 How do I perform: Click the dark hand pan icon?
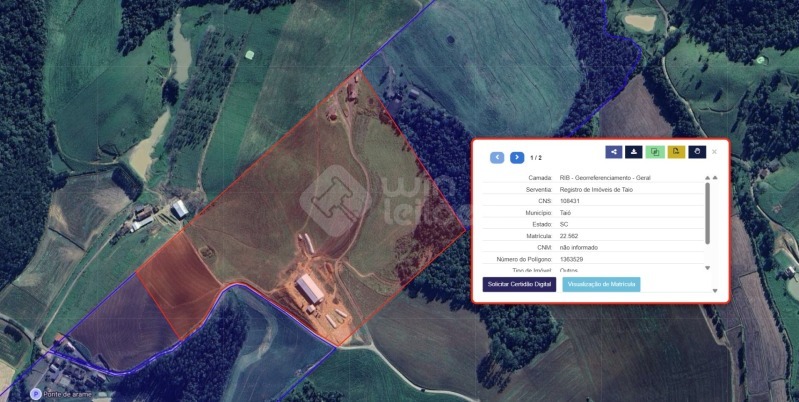pyautogui.click(x=697, y=152)
